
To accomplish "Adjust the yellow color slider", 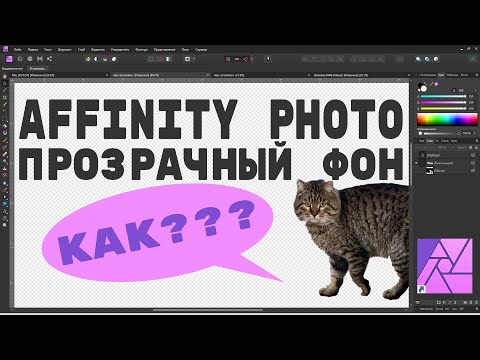I will (443, 109).
